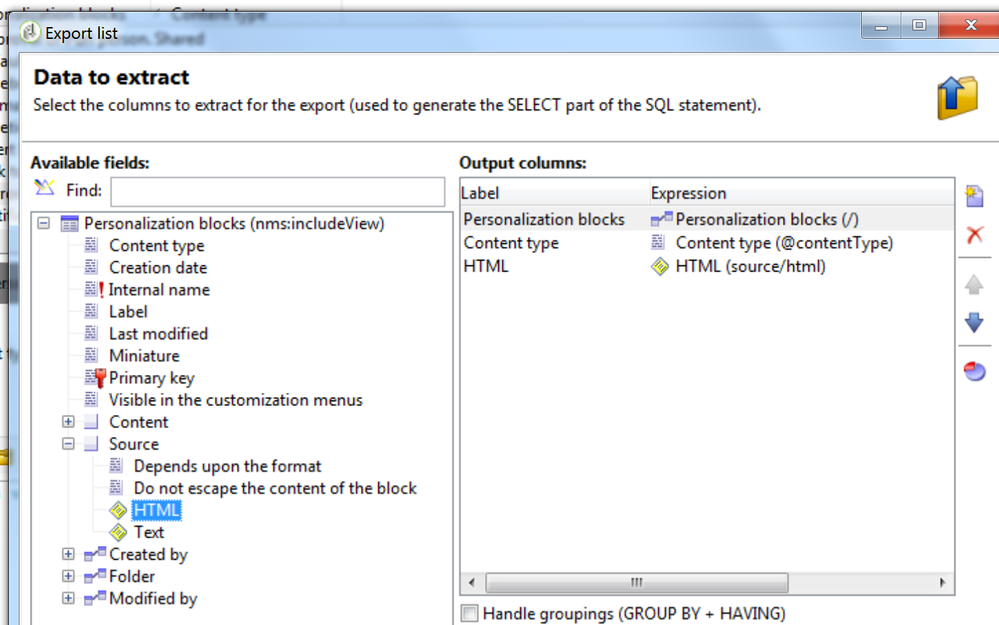
Task: Click the move column up arrow
Action: coord(974,285)
